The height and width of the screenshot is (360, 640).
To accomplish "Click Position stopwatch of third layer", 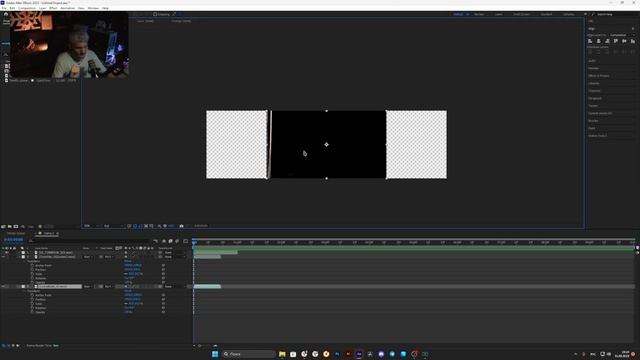I will pyautogui.click(x=32, y=299).
